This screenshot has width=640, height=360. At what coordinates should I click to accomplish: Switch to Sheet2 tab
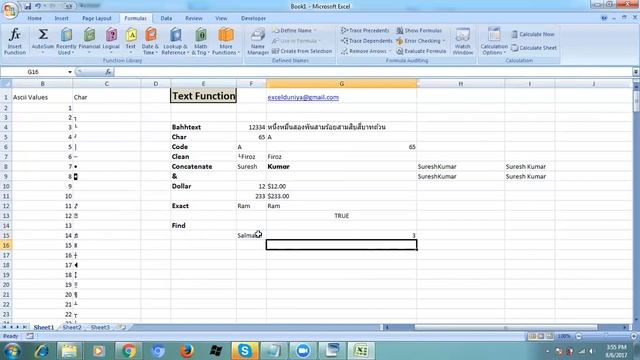point(72,327)
